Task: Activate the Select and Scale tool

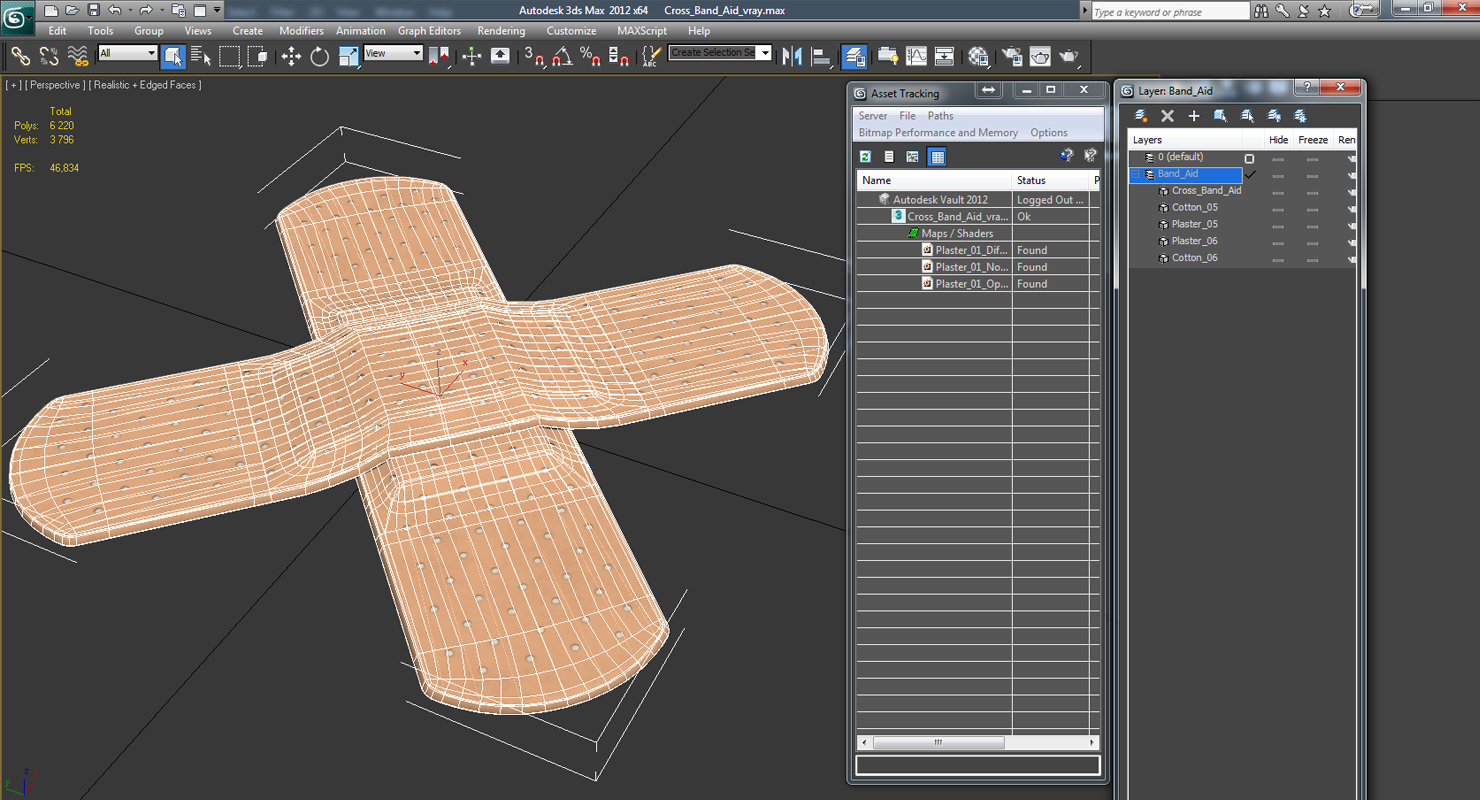Action: (348, 57)
